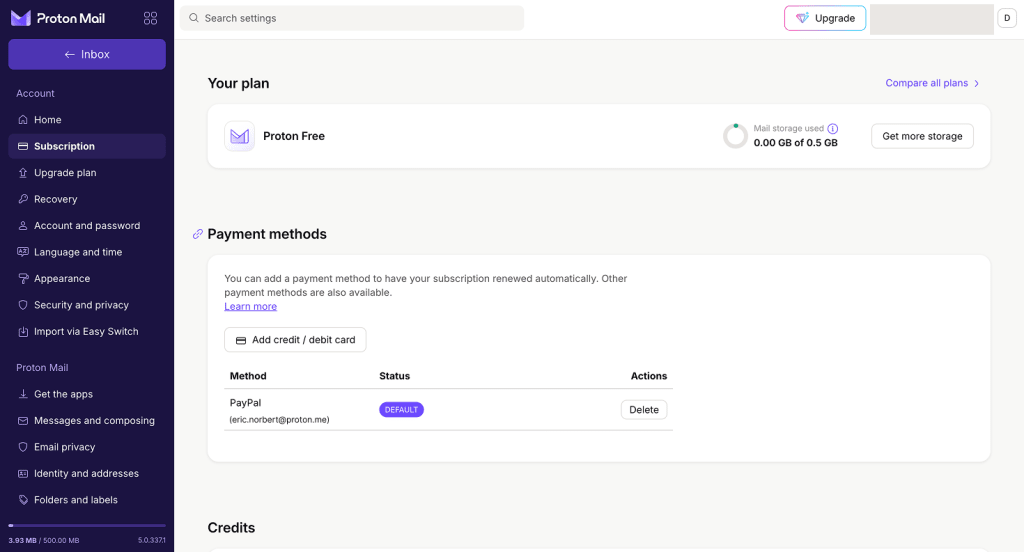Click the diamond Upgrade button

(x=825, y=18)
